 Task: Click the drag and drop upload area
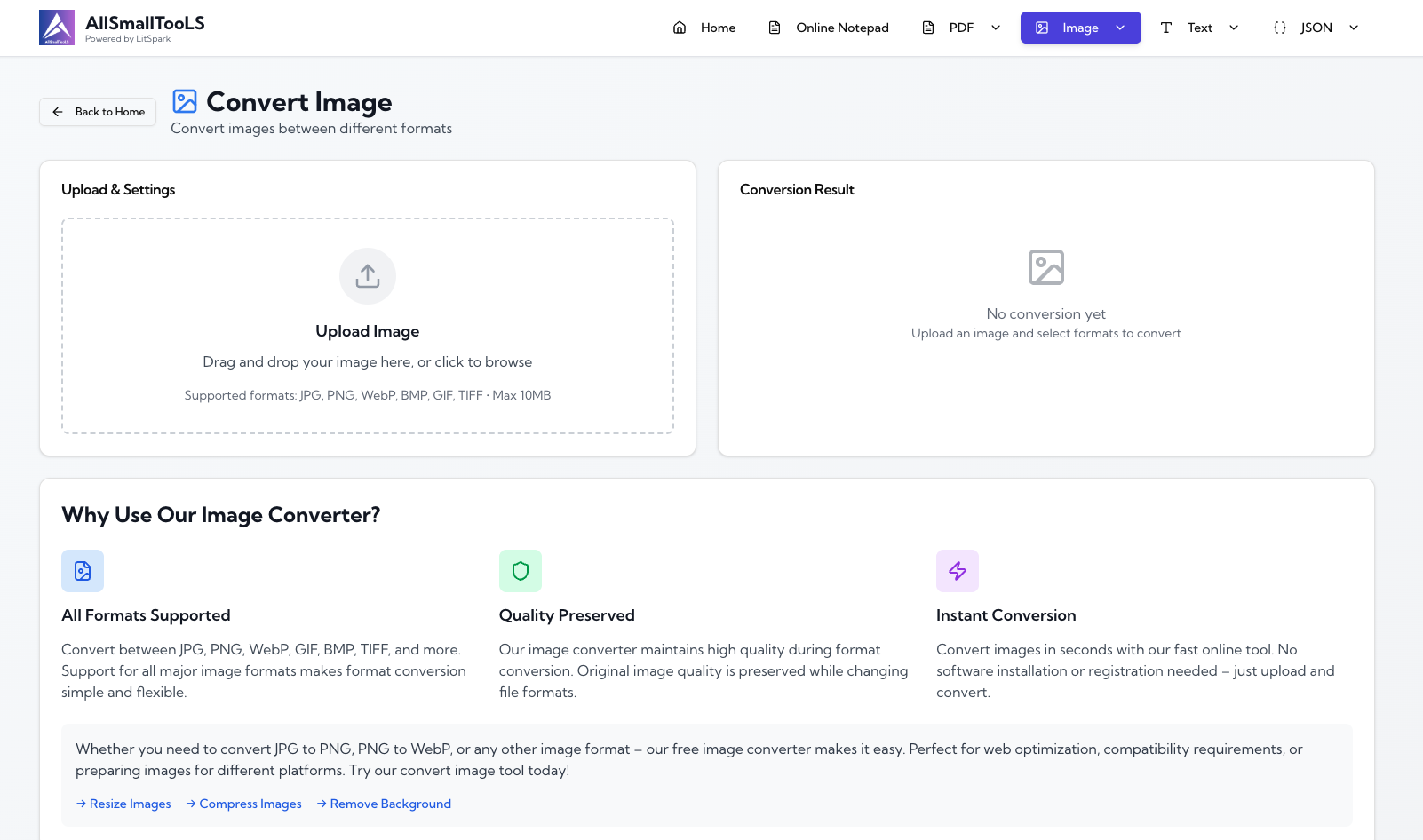[367, 325]
